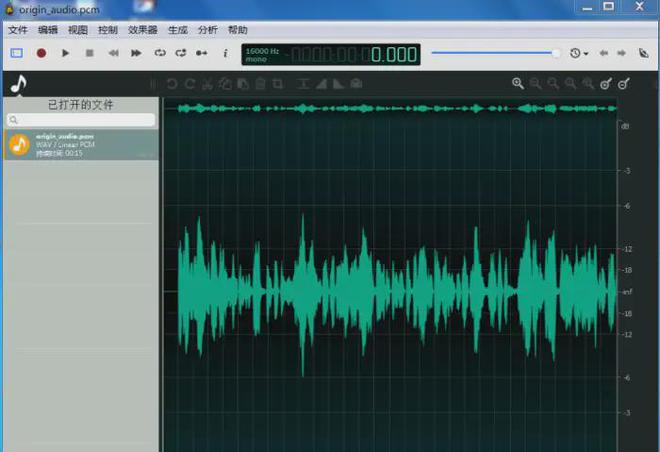Cut the selection with scissors icon
The image size is (660, 452).
(207, 84)
